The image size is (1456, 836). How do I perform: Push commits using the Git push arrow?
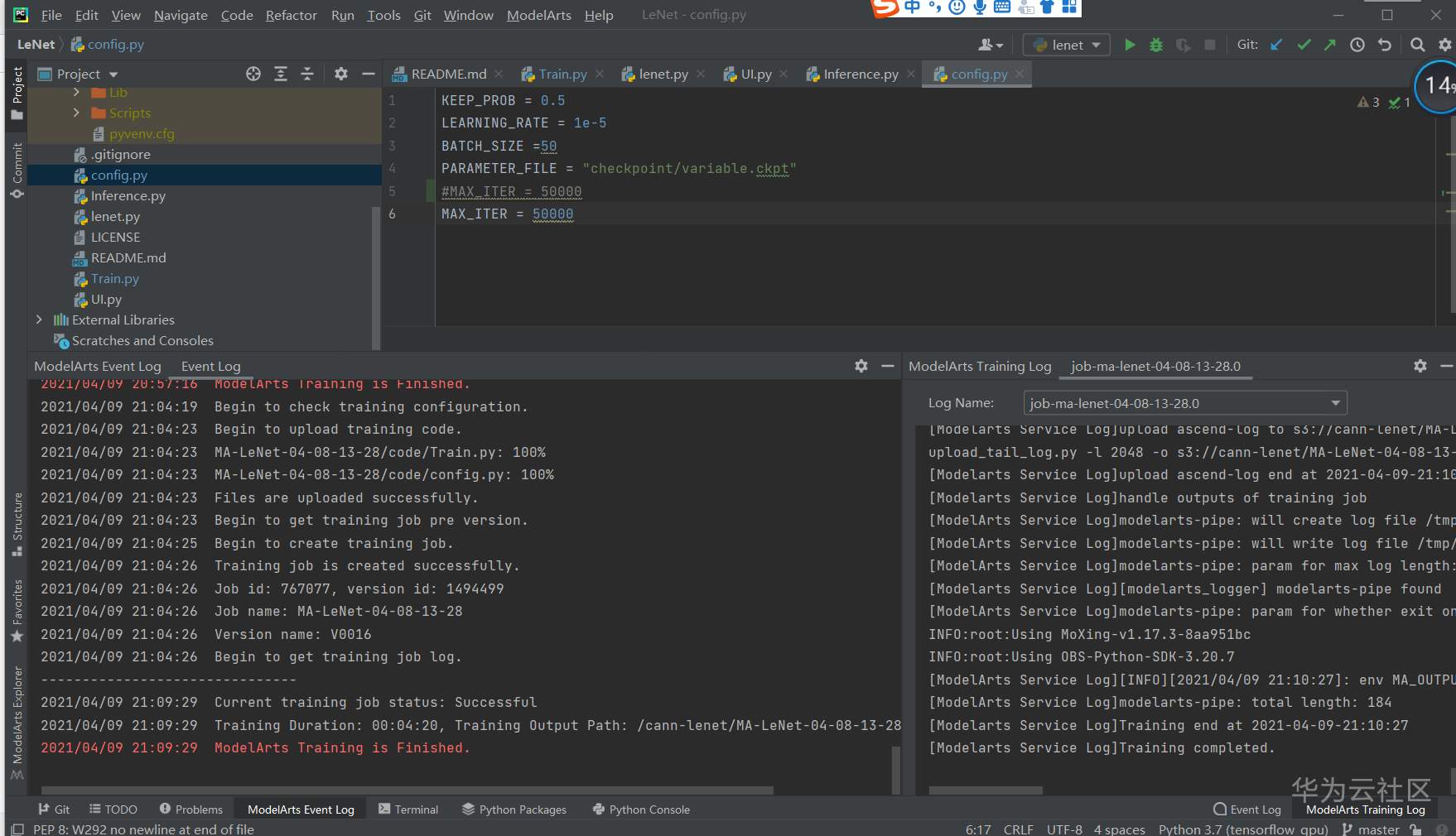(1330, 45)
